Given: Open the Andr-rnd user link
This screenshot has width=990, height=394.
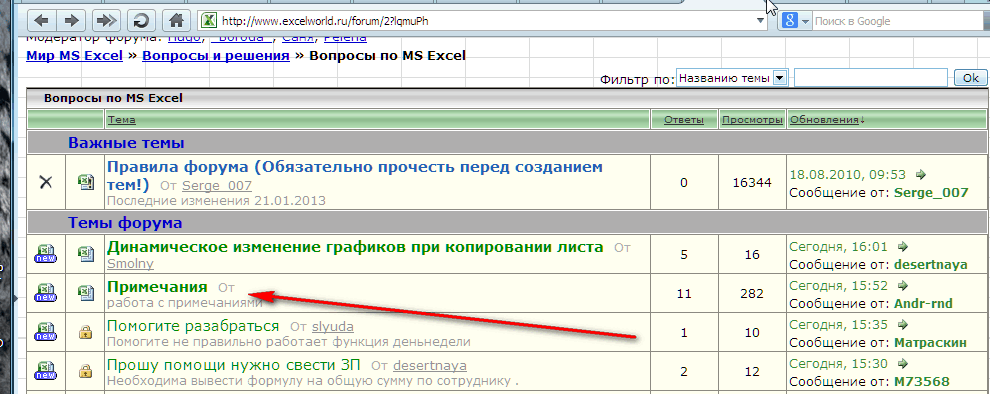Looking at the screenshot, I should pyautogui.click(x=924, y=304).
